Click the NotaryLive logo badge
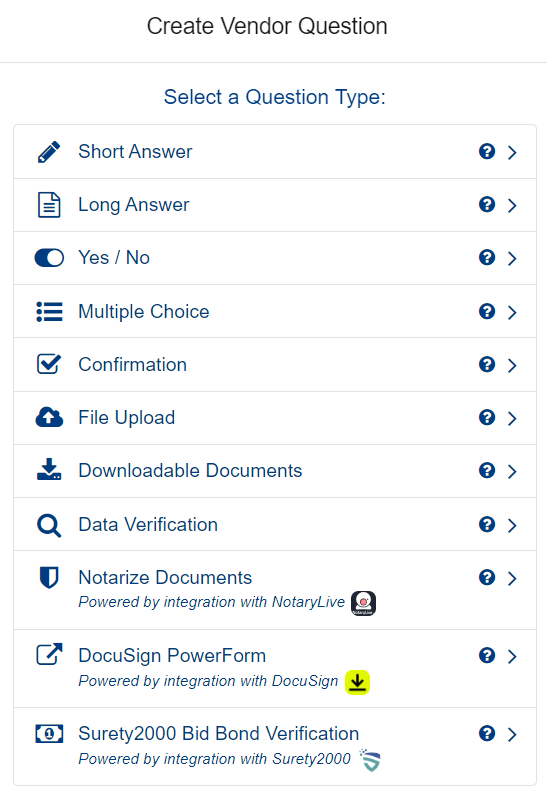 coord(364,603)
